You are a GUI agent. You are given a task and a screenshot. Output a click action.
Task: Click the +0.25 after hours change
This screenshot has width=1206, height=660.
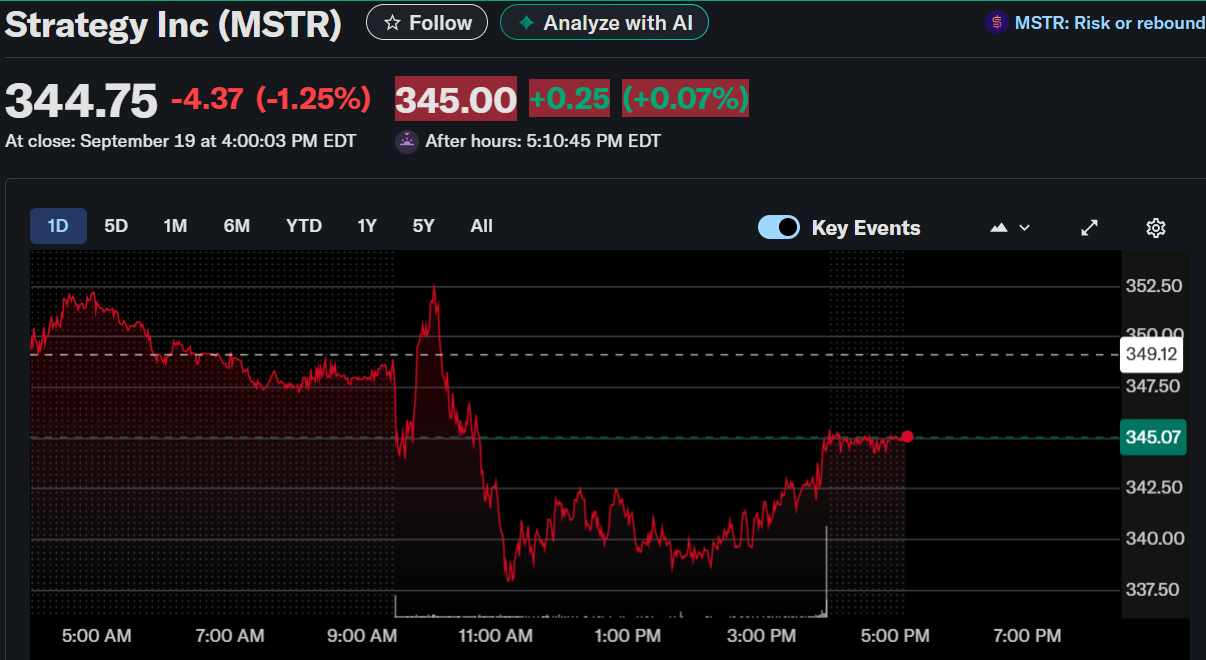[x=569, y=99]
